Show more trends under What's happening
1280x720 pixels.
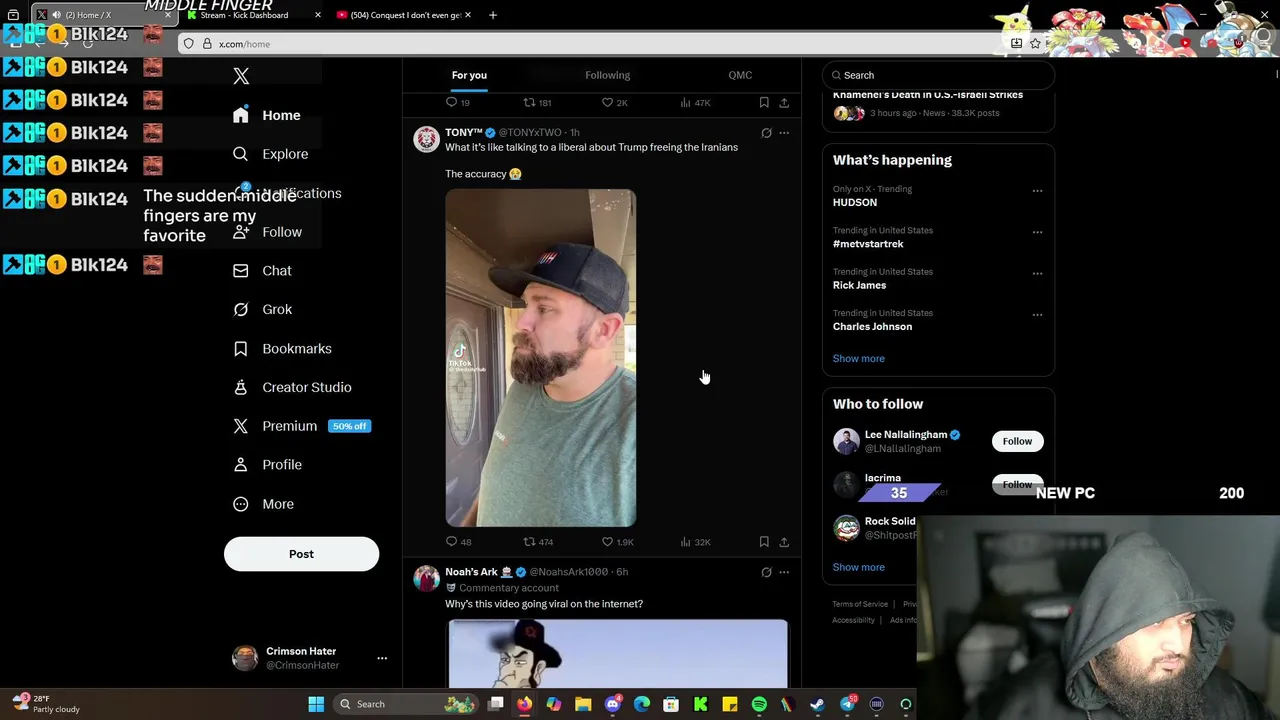point(858,358)
